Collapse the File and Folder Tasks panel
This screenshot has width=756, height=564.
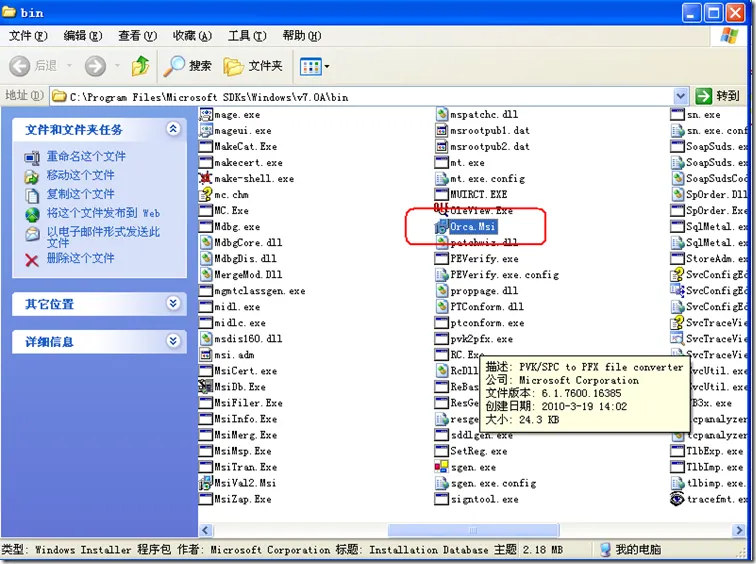pyautogui.click(x=173, y=129)
